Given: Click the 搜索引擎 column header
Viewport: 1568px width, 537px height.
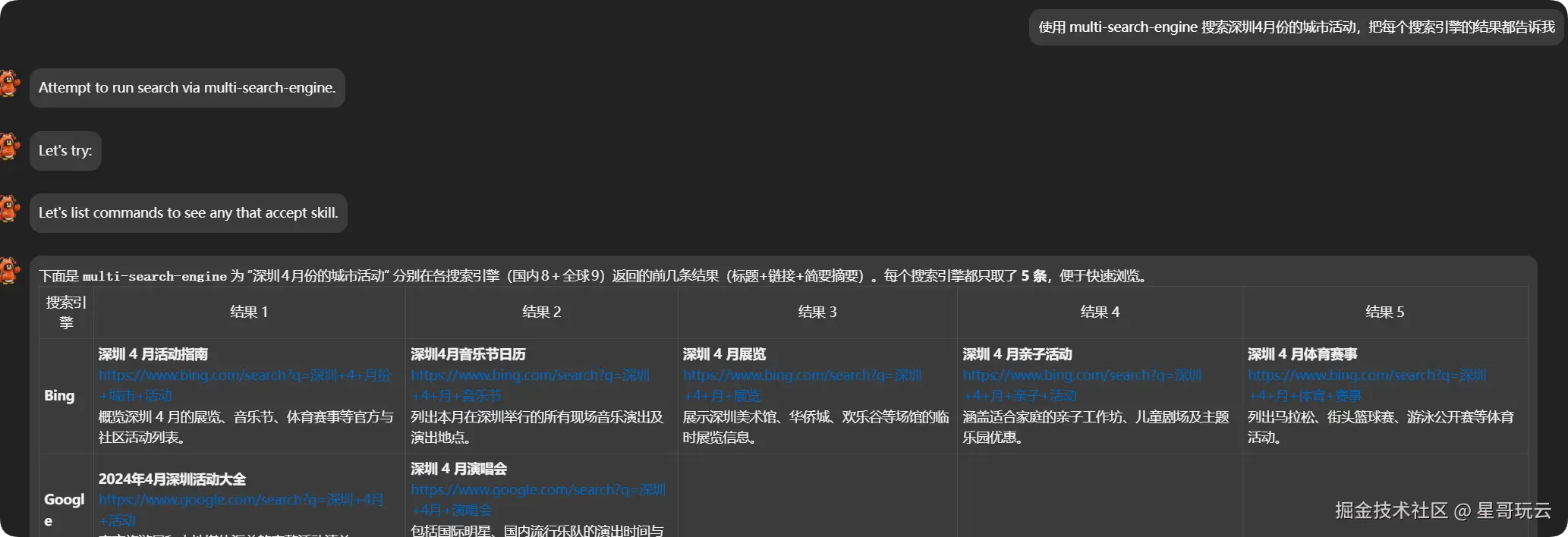Looking at the screenshot, I should click(x=66, y=312).
